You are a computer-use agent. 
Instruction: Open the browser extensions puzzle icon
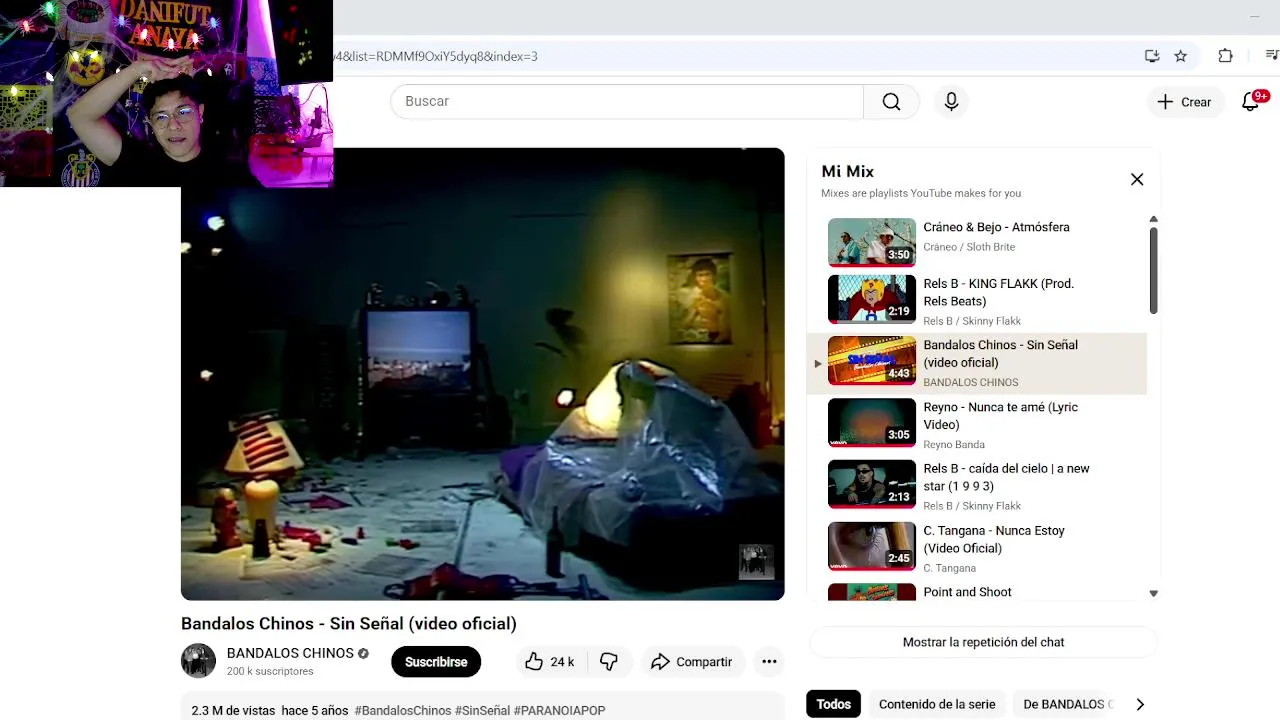coord(1225,56)
